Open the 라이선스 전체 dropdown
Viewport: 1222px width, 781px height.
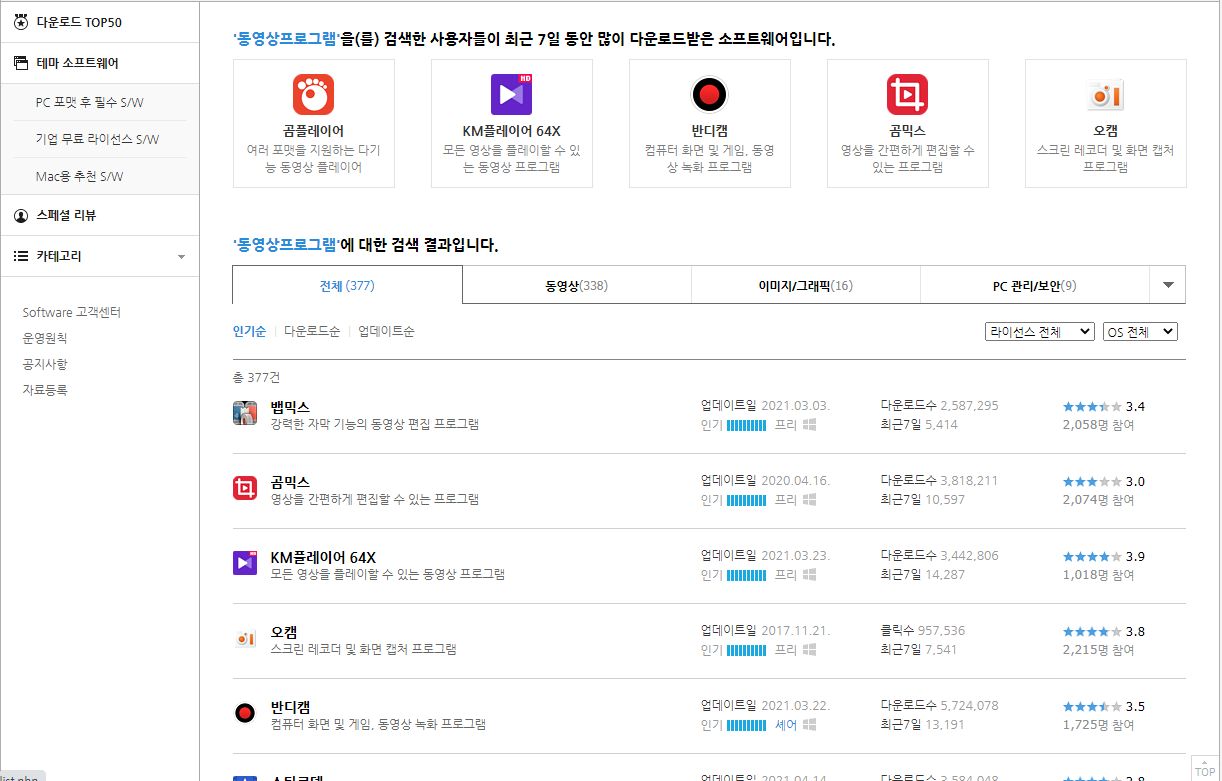[x=1040, y=332]
